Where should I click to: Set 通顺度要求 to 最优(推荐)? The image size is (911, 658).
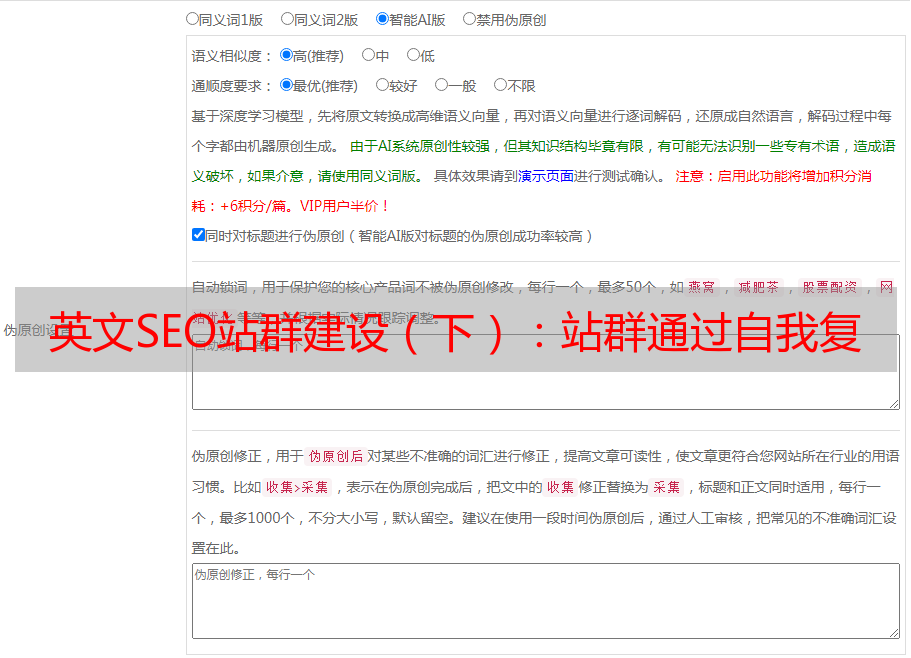[x=286, y=85]
